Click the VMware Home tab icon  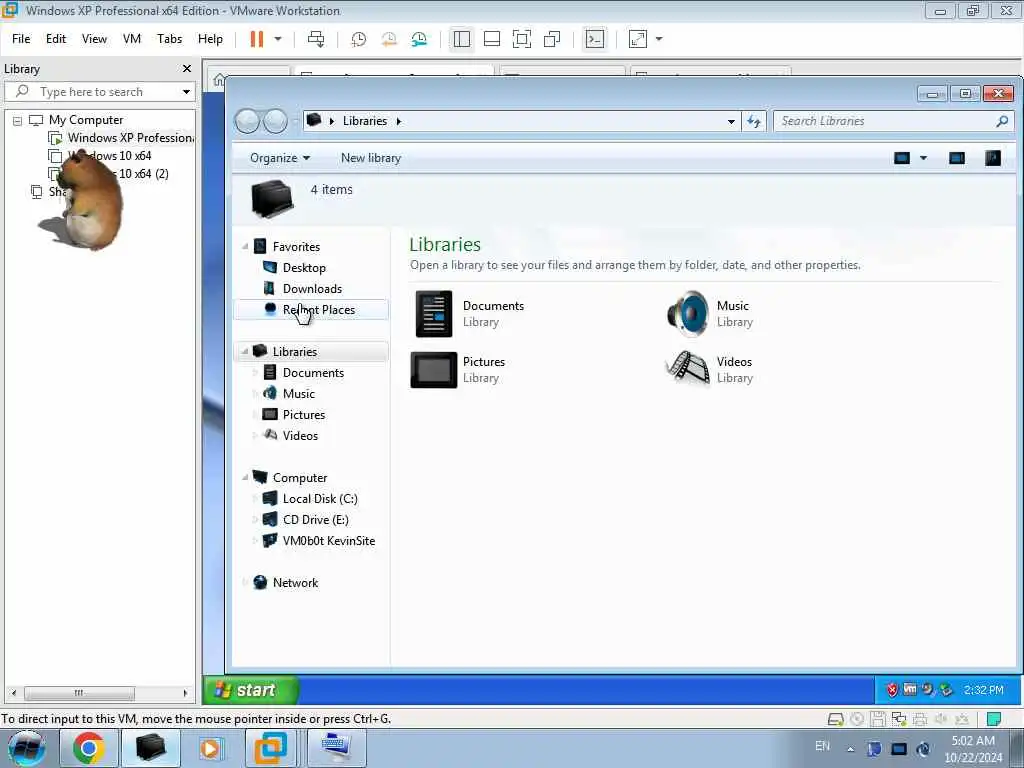point(219,80)
